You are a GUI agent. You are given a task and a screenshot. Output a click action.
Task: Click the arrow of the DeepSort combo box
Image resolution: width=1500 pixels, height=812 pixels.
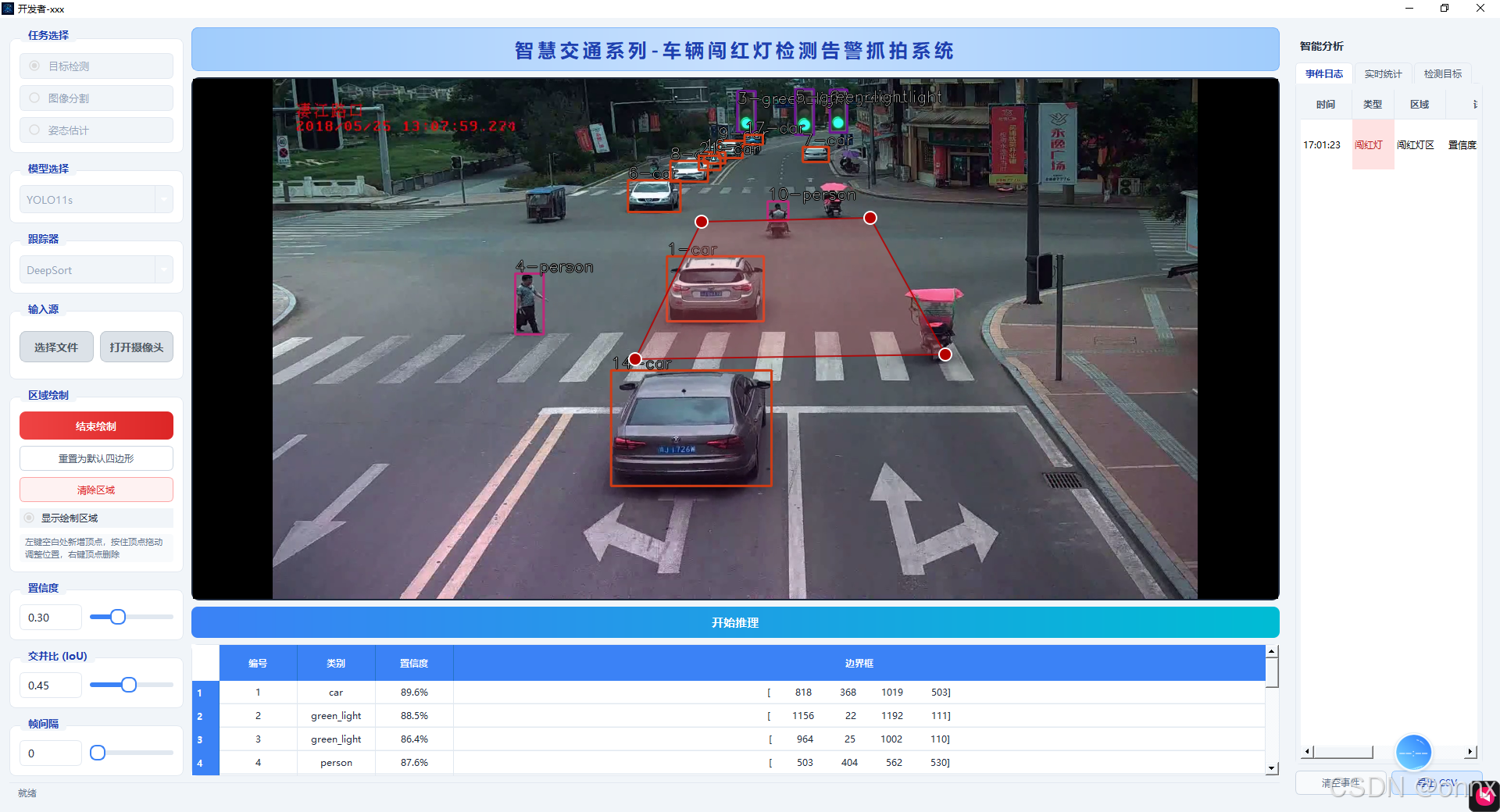pos(164,270)
